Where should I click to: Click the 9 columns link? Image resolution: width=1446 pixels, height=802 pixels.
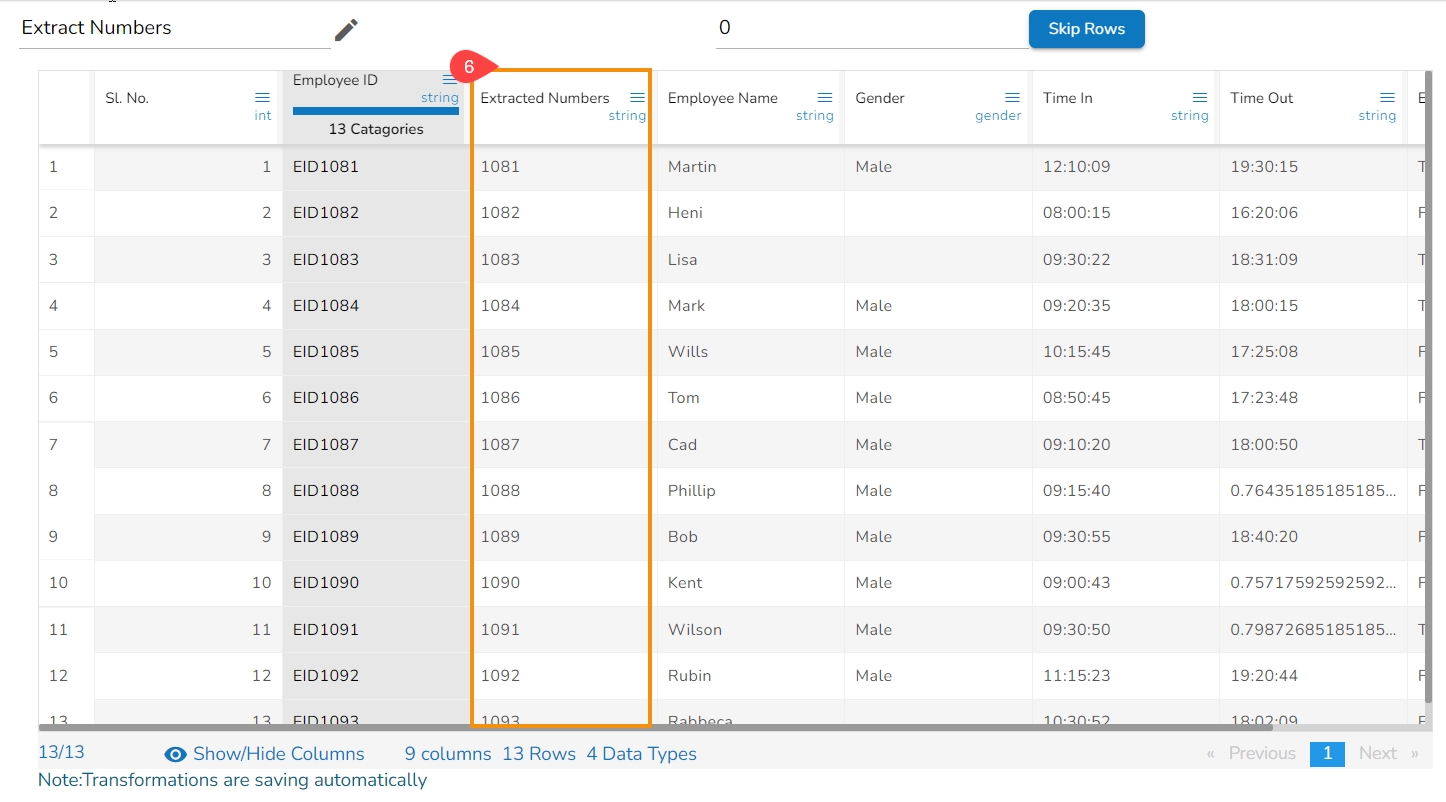click(x=447, y=754)
